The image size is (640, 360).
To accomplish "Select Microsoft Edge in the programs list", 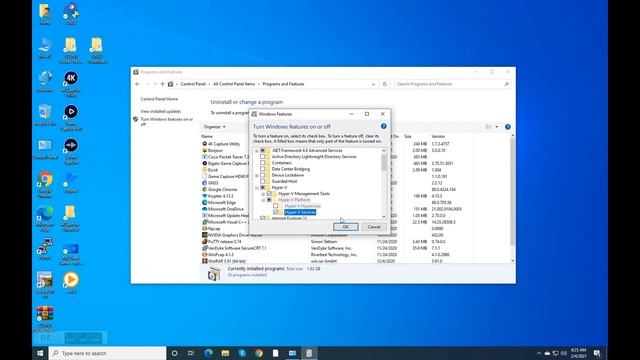I will click(x=222, y=202).
